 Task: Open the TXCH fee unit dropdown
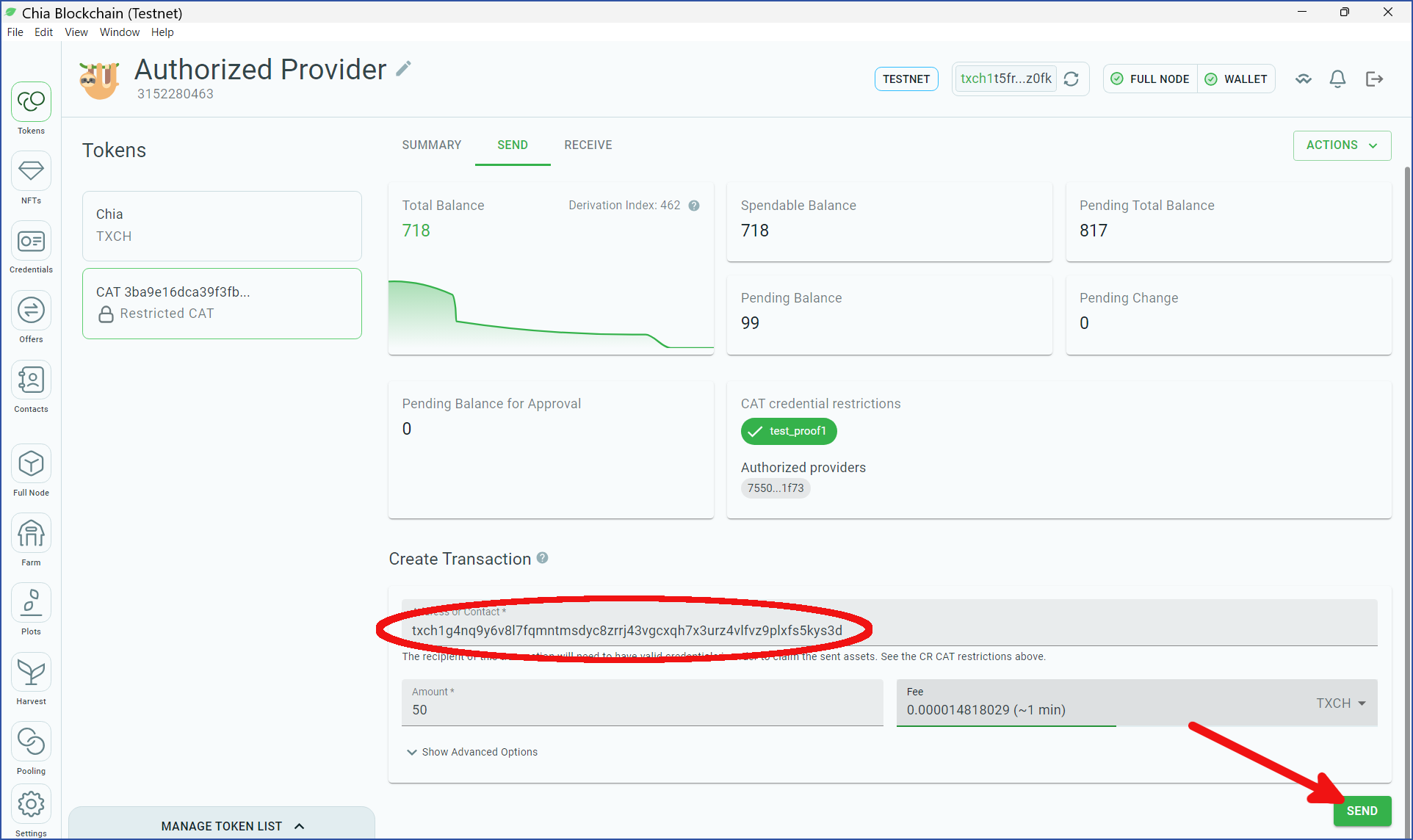pyautogui.click(x=1341, y=703)
